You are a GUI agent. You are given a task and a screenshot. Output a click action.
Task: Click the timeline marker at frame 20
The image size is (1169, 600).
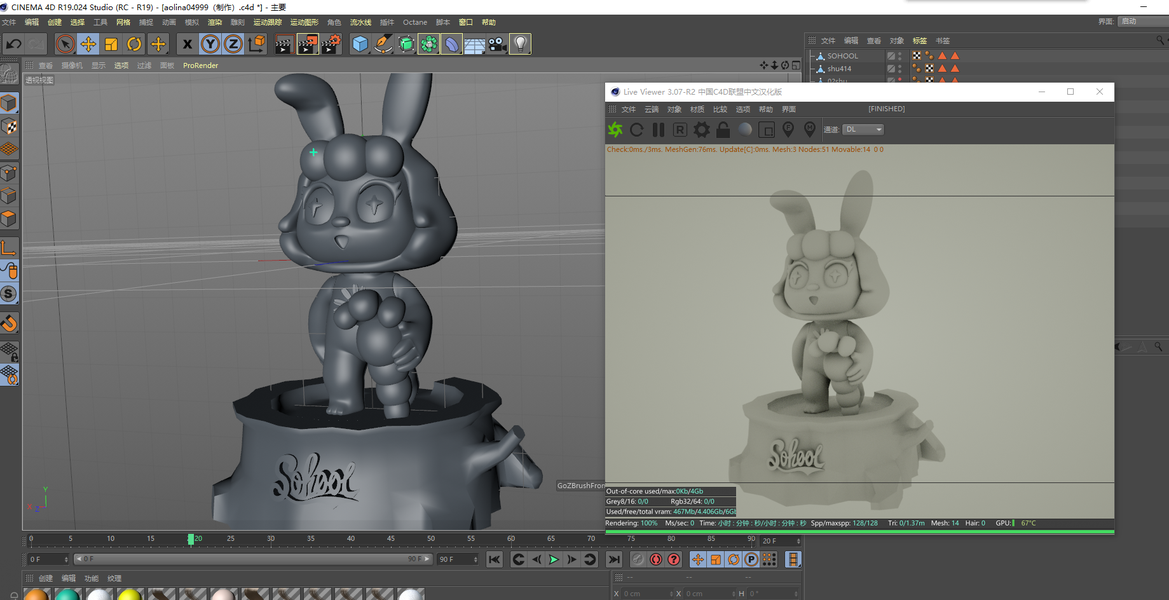coord(191,539)
